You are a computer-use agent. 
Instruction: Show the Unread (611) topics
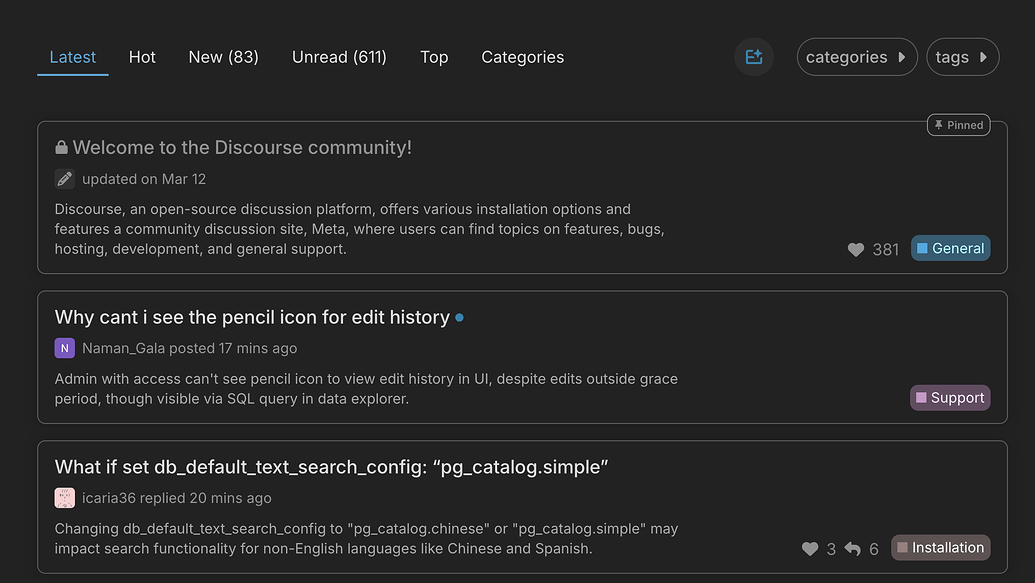click(339, 57)
